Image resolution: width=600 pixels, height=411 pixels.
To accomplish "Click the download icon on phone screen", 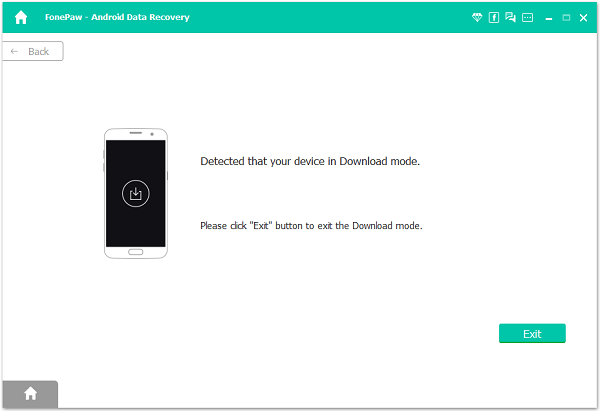I will pos(136,193).
